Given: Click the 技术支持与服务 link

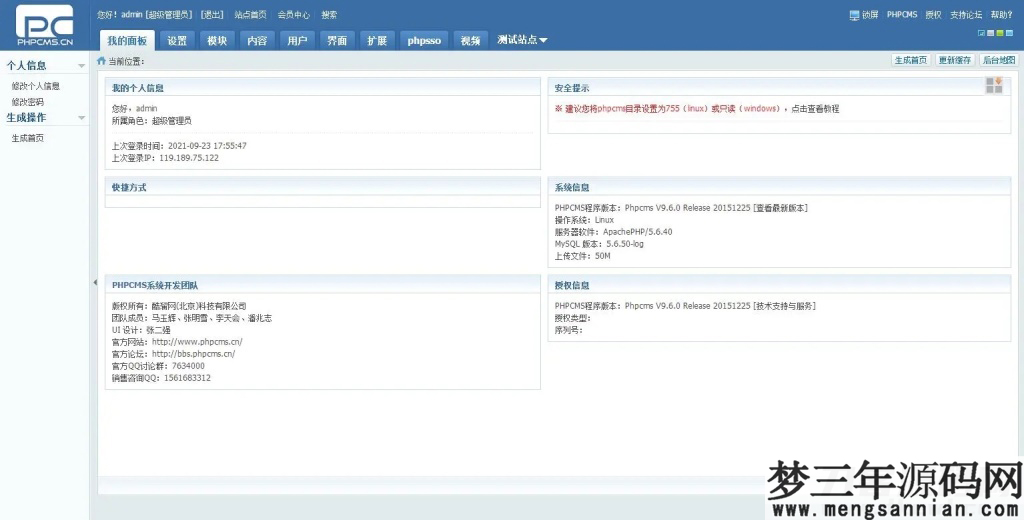Looking at the screenshot, I should [x=784, y=306].
